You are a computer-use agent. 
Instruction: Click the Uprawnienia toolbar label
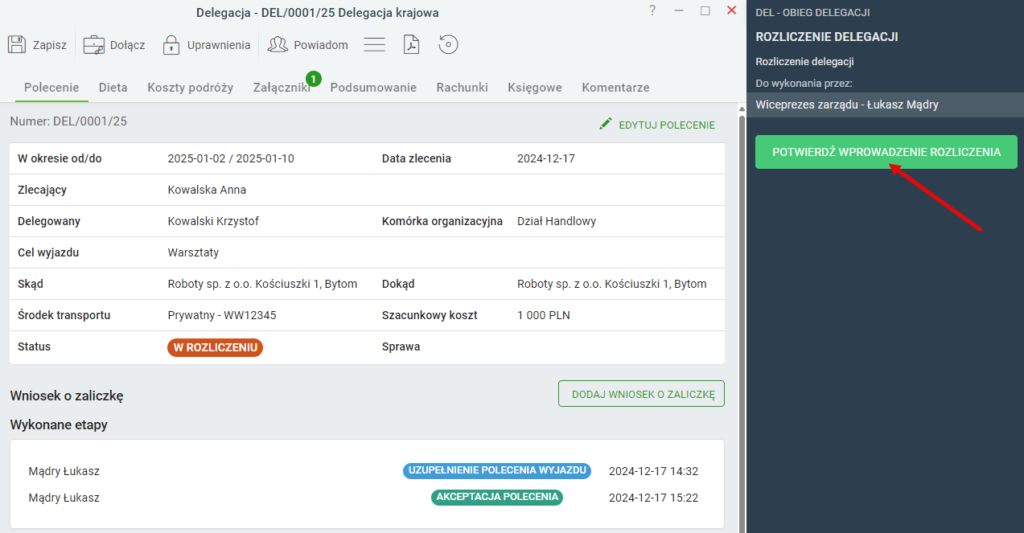click(219, 45)
